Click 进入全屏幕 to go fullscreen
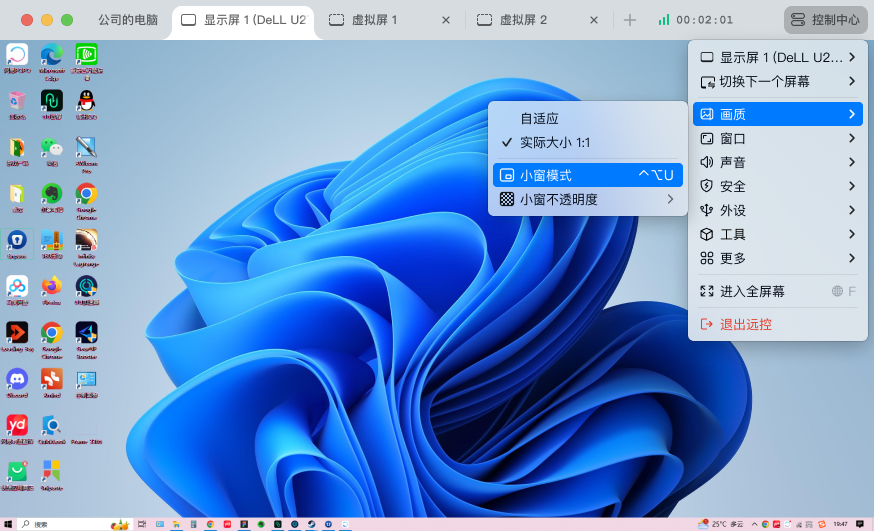This screenshot has height=531, width=874. pyautogui.click(x=778, y=291)
